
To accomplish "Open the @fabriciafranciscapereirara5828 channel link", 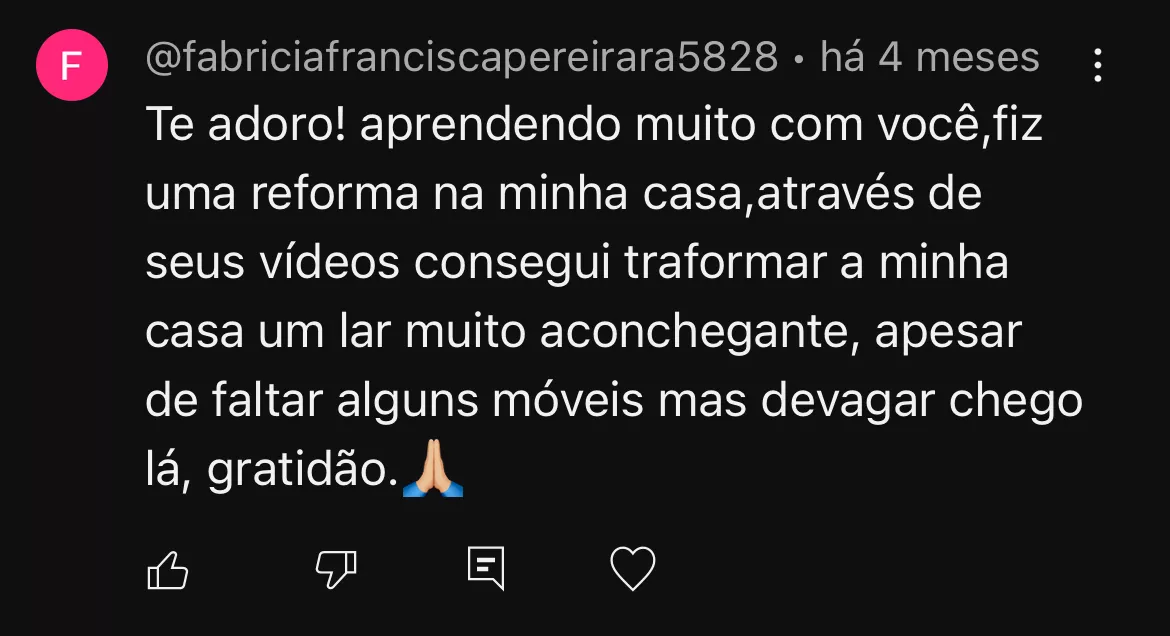I will [x=462, y=58].
